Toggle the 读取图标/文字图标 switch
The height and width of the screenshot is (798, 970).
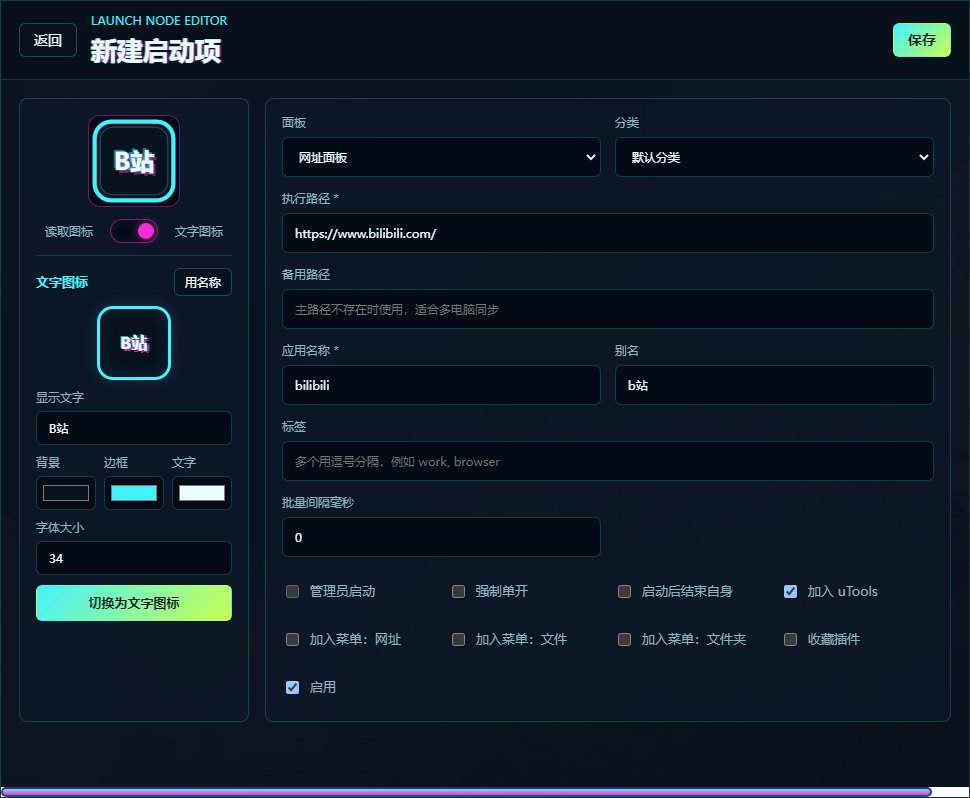[134, 231]
